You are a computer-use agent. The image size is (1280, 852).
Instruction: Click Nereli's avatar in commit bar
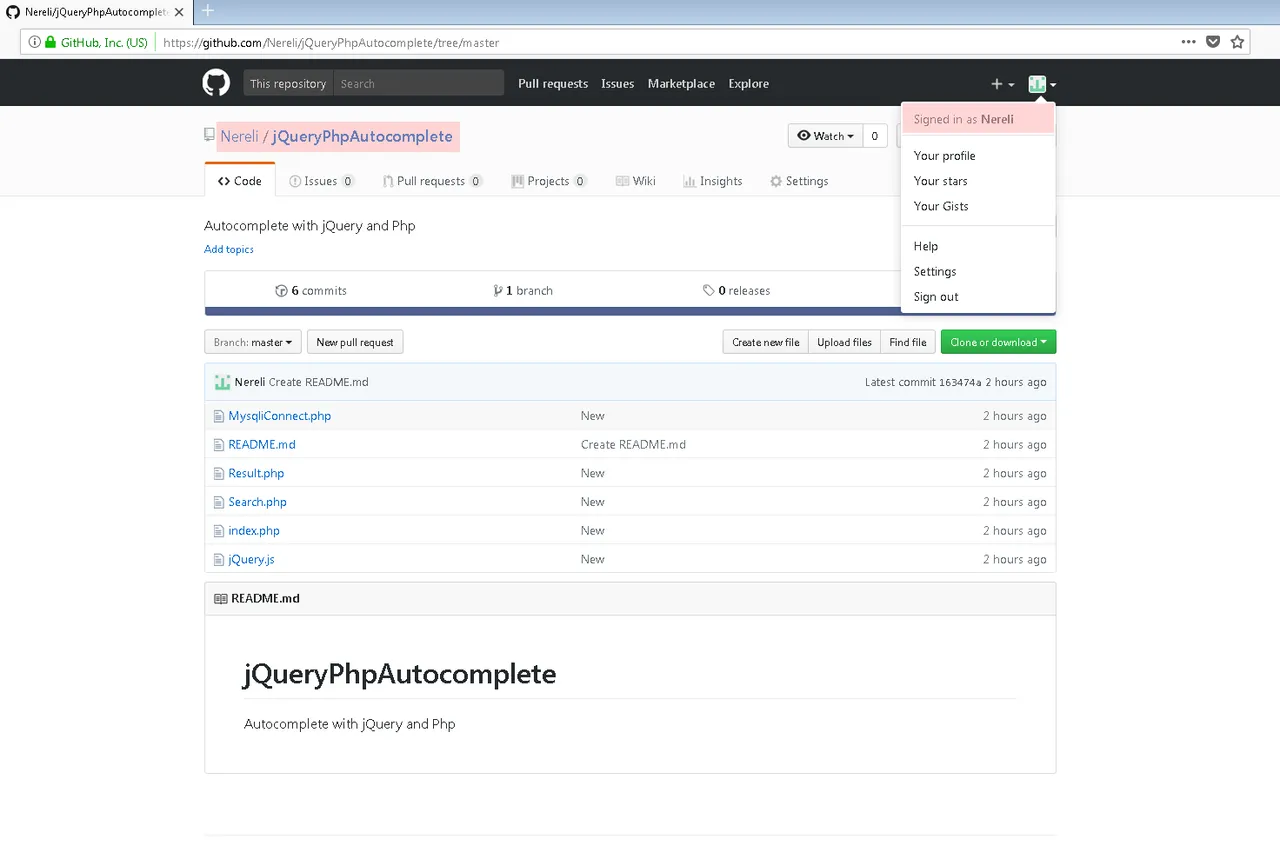click(222, 382)
